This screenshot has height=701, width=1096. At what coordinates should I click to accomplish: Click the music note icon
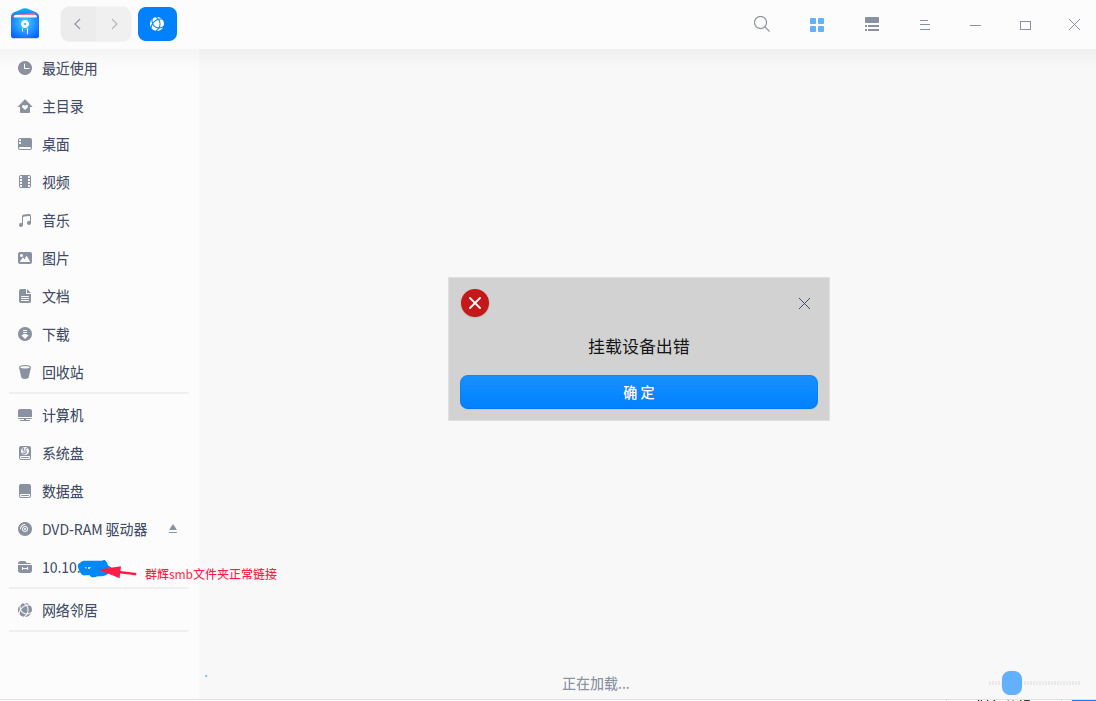click(x=25, y=220)
